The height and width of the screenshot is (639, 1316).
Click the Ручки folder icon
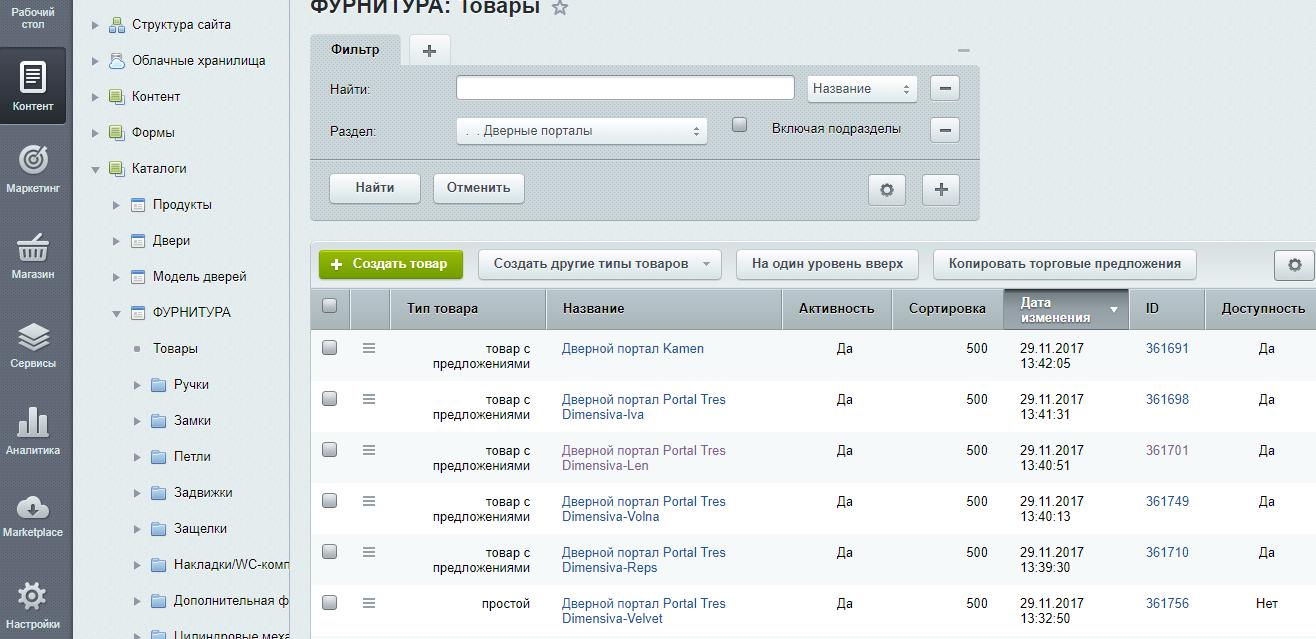[x=158, y=384]
